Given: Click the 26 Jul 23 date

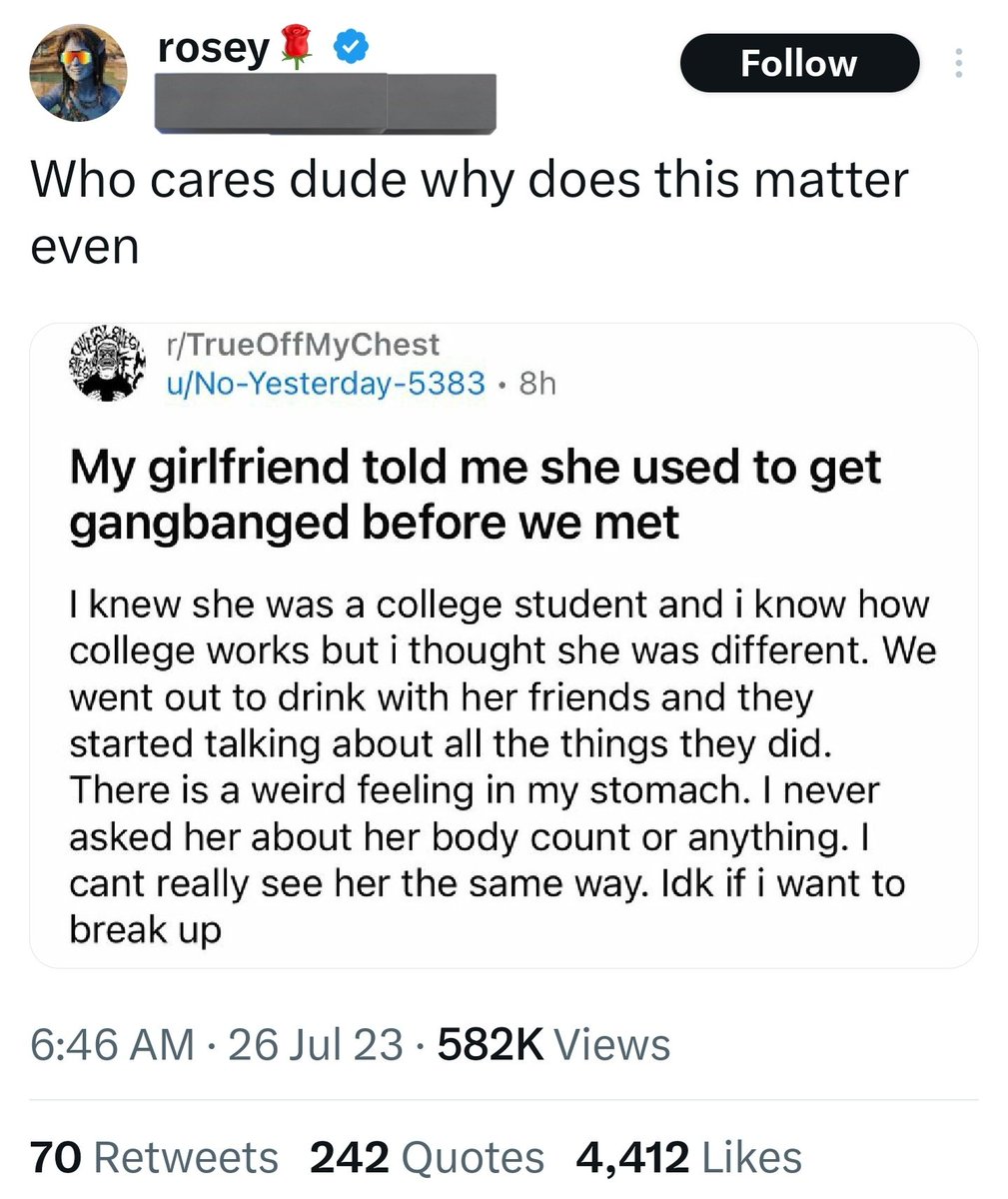Looking at the screenshot, I should click(316, 1045).
